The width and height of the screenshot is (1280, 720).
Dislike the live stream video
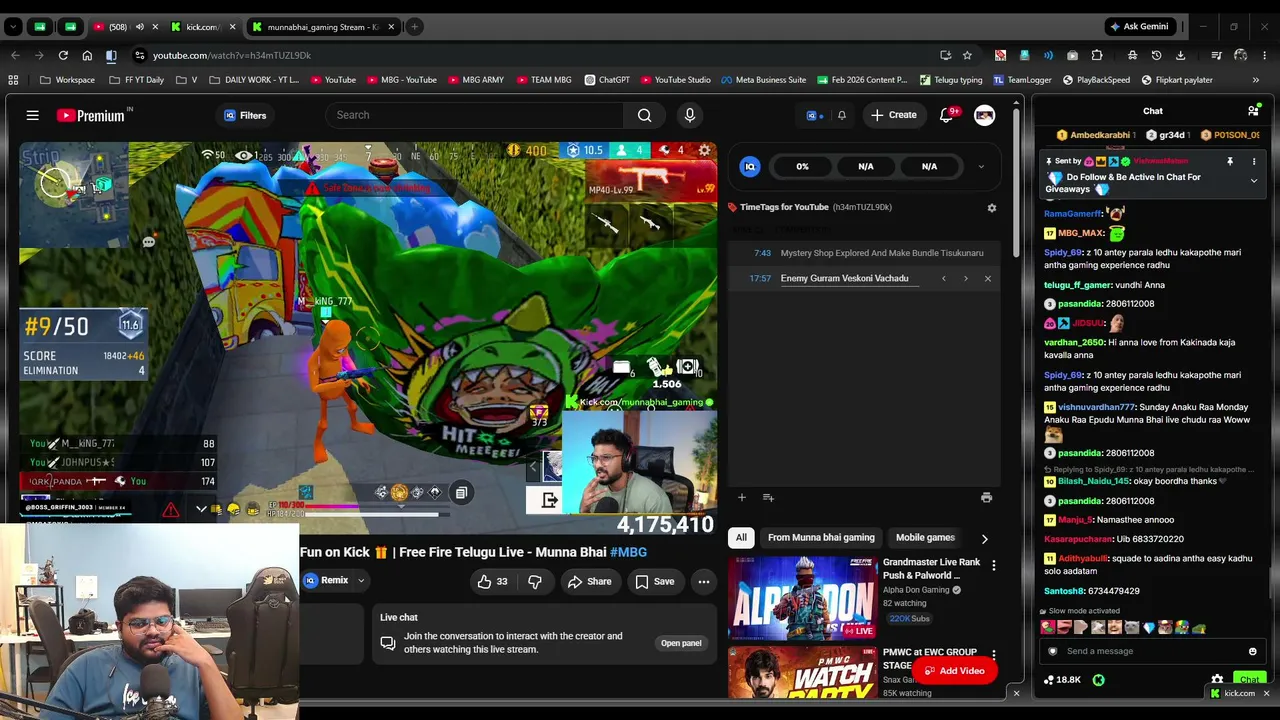[535, 581]
